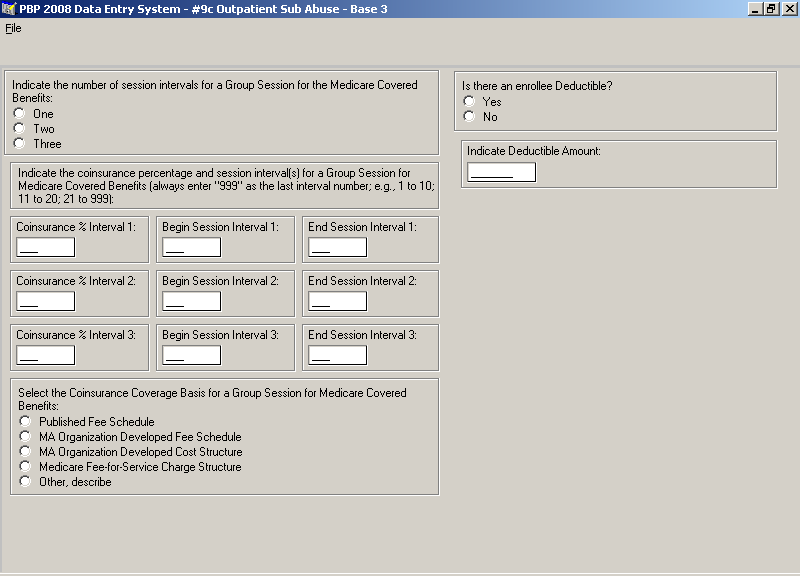
Task: Open the File menu
Action: (13, 28)
